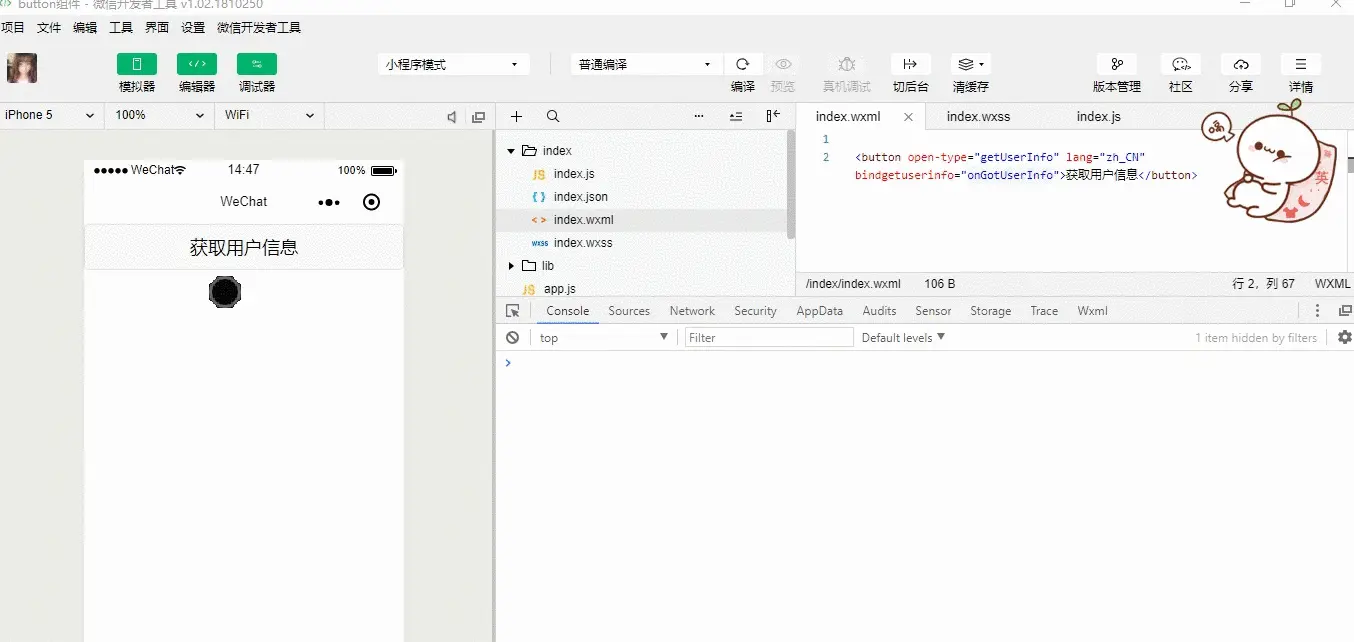The image size is (1354, 642).
Task: Open the 普通编译 compile mode dropdown
Action: pyautogui.click(x=645, y=63)
